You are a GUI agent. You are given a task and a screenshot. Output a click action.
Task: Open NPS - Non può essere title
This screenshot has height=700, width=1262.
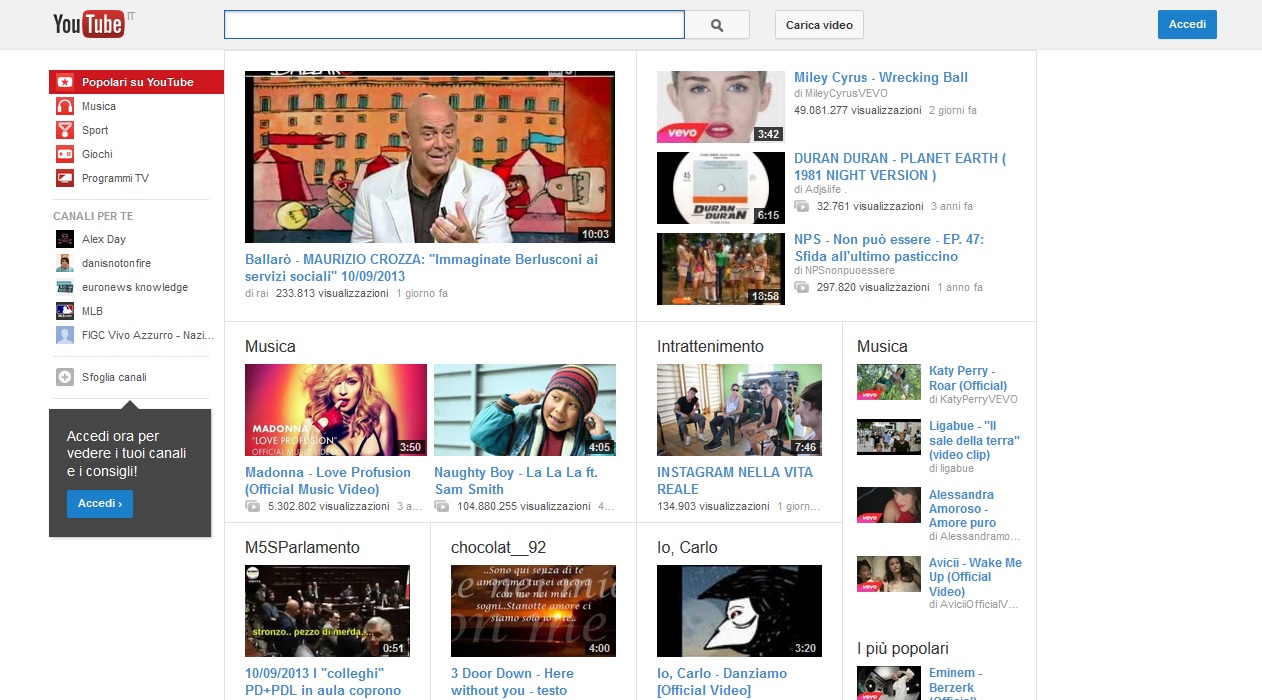(x=889, y=248)
